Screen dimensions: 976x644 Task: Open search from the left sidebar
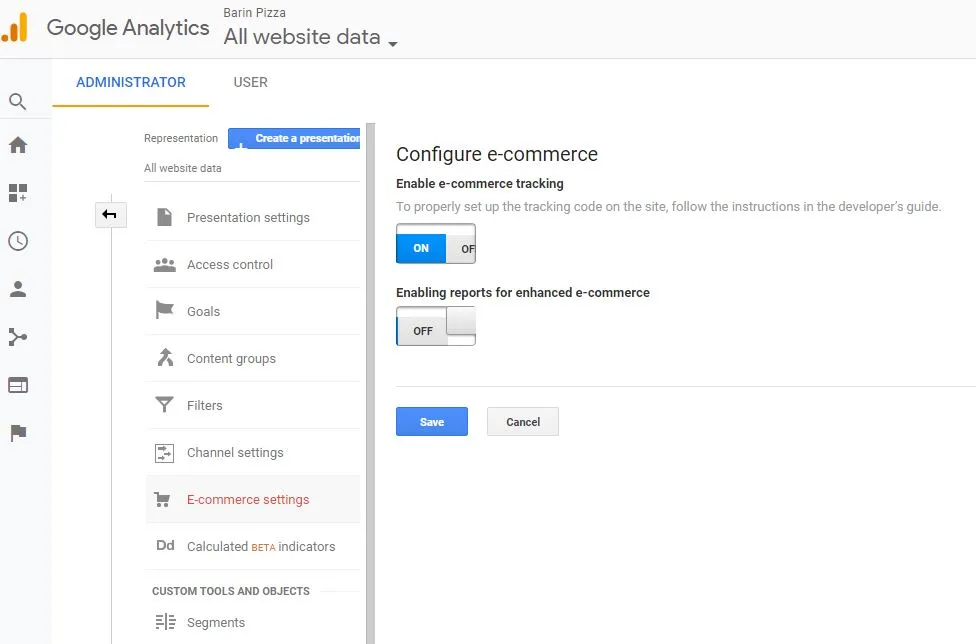click(x=17, y=101)
